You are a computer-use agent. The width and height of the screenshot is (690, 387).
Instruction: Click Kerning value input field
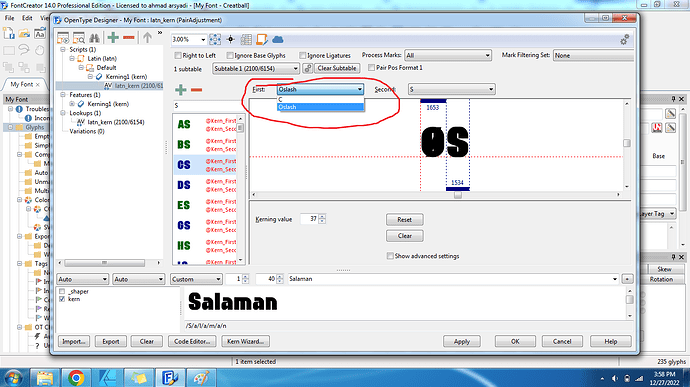(309, 219)
